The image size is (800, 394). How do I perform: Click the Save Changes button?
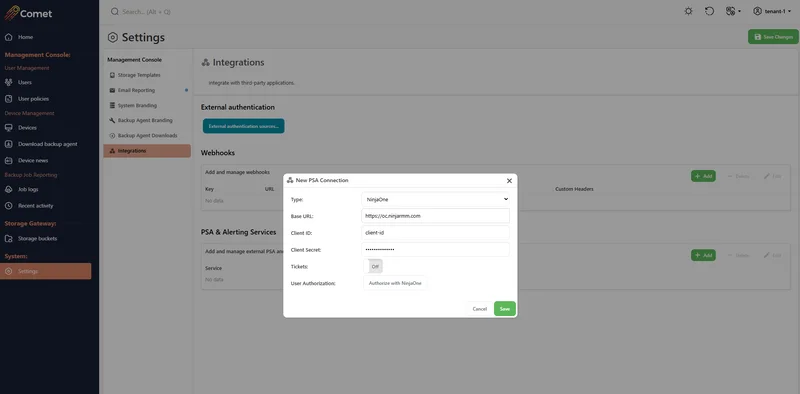click(x=773, y=37)
